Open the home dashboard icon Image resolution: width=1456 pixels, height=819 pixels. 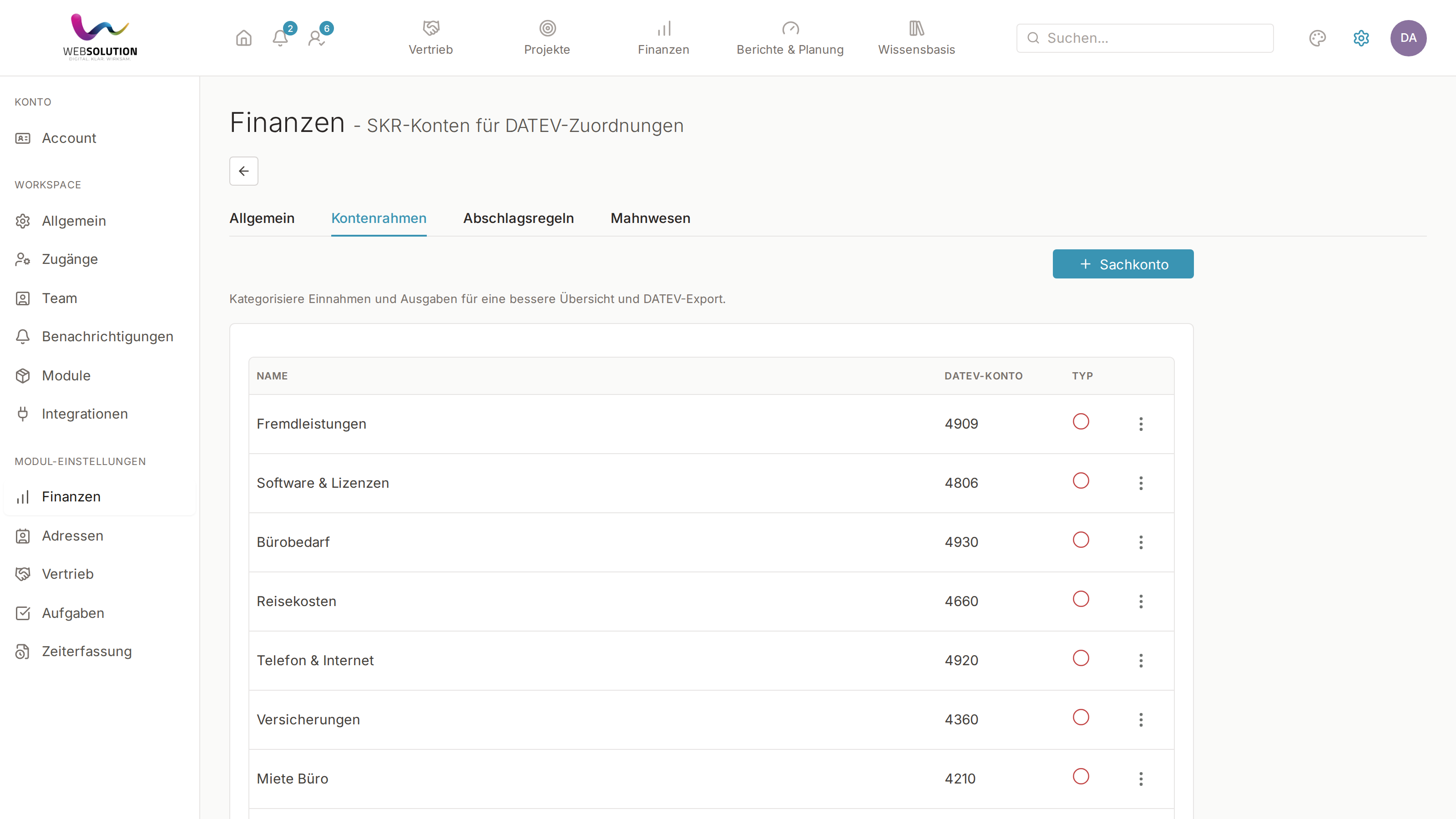pos(243,38)
